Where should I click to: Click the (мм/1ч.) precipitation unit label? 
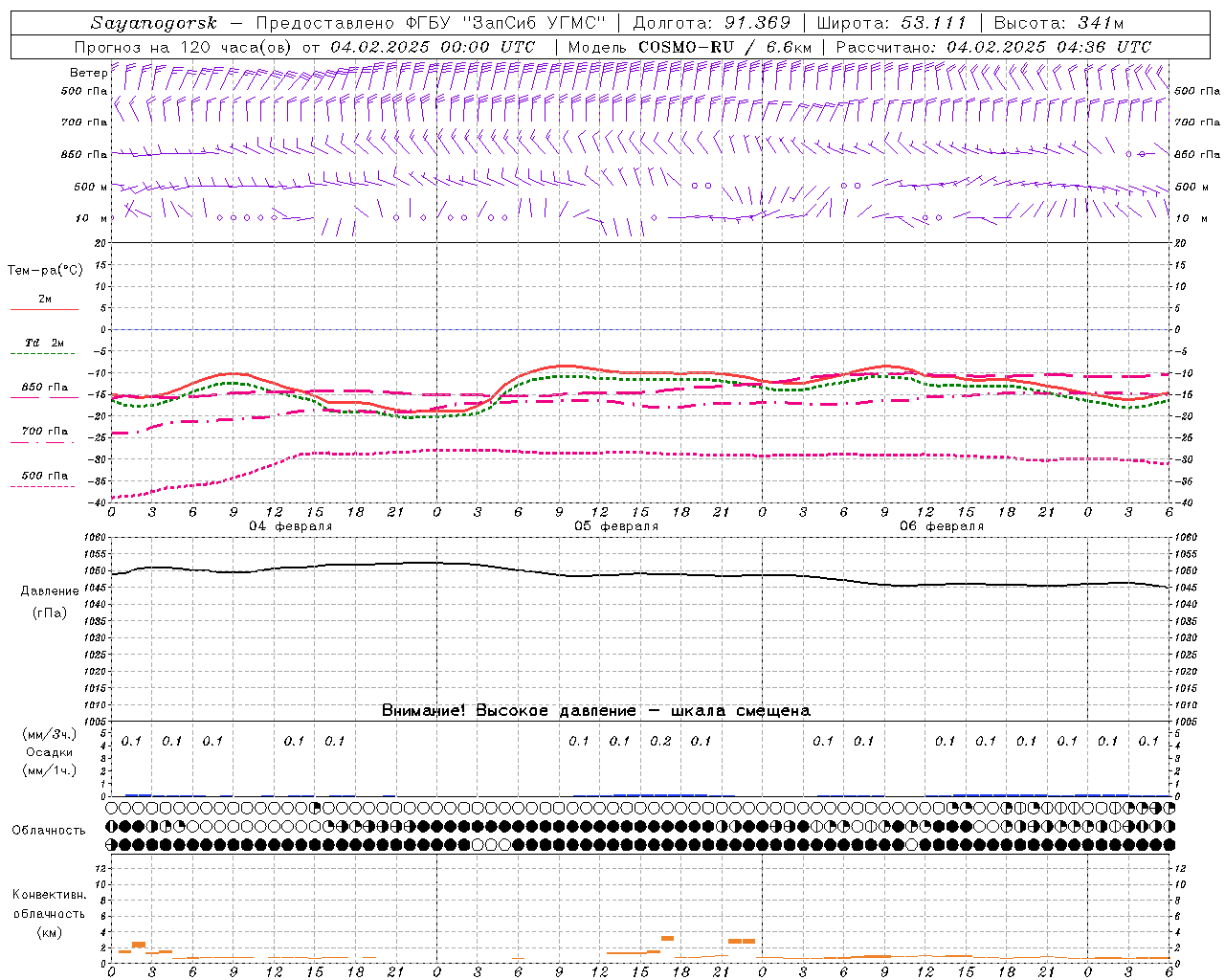(x=49, y=770)
